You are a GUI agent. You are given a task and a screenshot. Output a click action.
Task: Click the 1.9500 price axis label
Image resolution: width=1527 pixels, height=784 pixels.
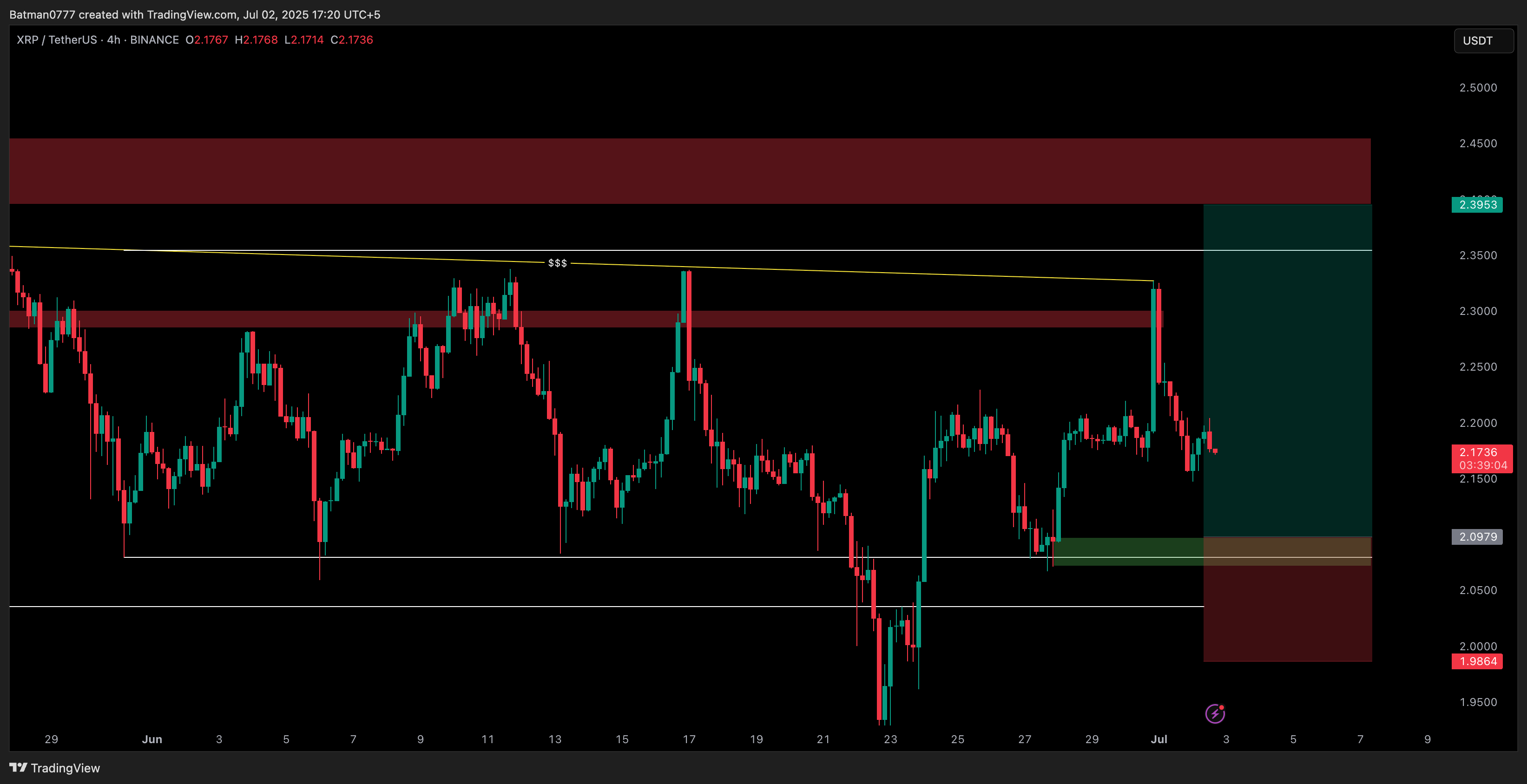[x=1478, y=702]
